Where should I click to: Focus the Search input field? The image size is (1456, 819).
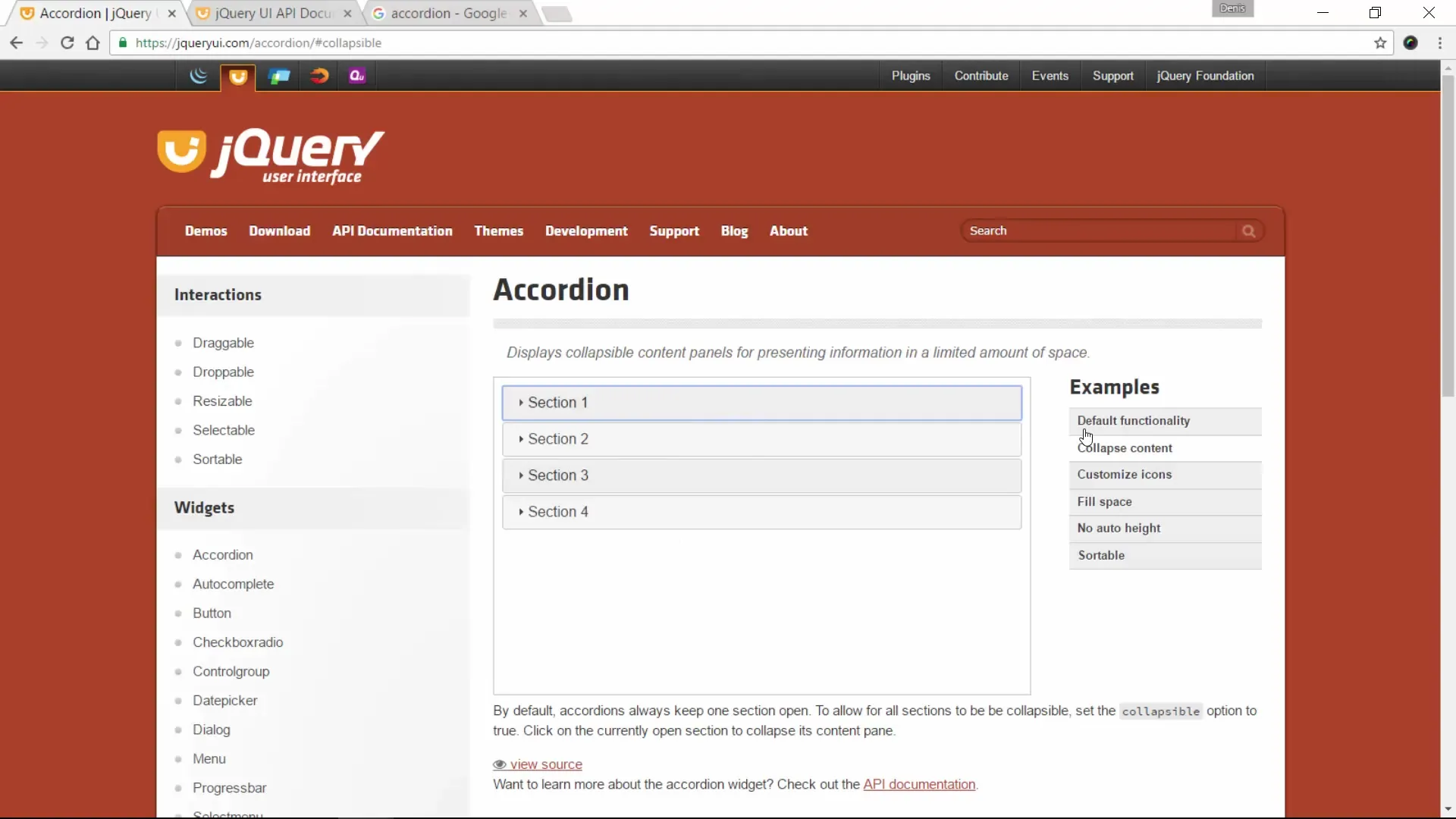[1100, 231]
